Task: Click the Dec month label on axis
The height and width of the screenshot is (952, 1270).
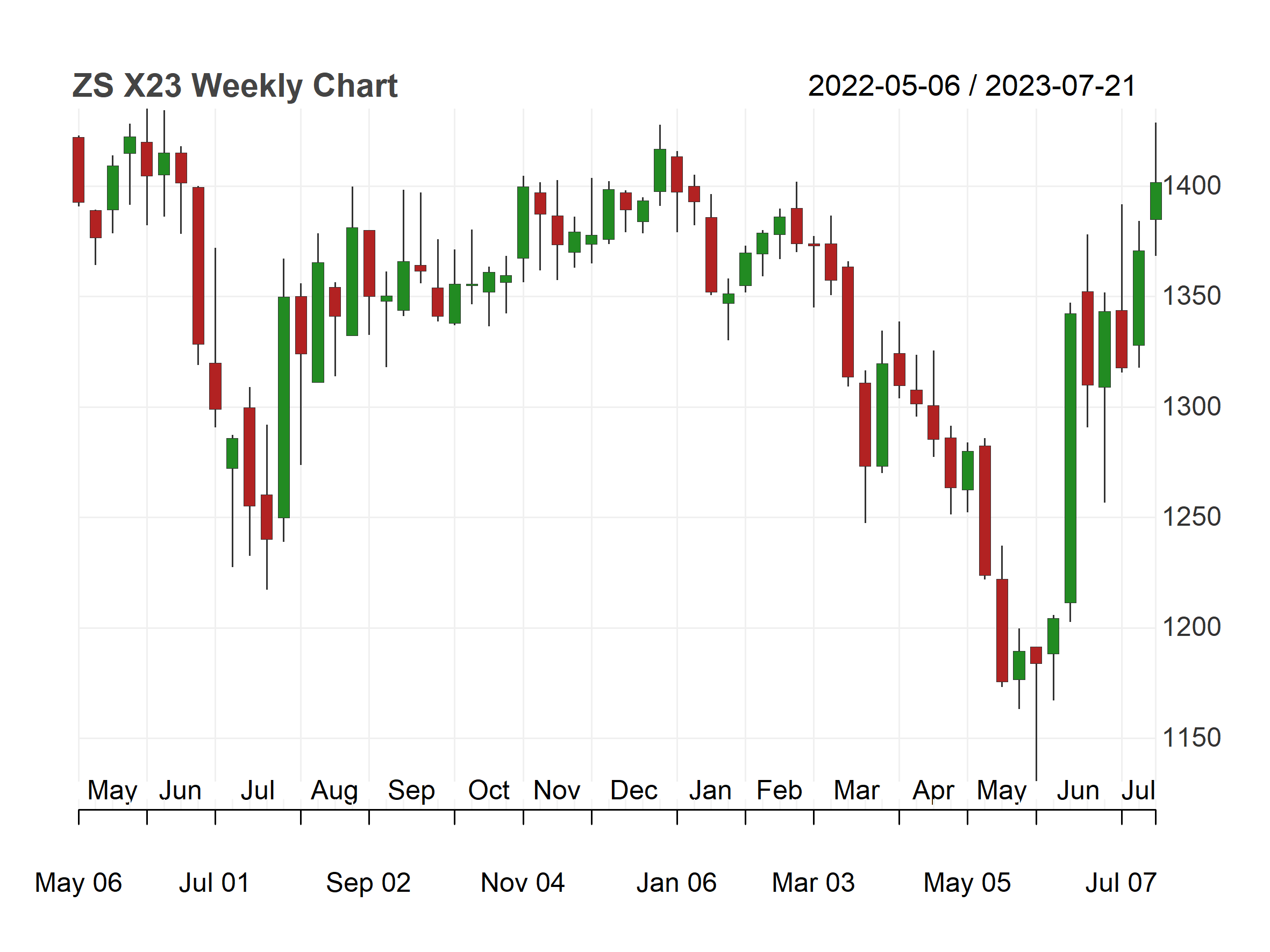Action: tap(634, 790)
